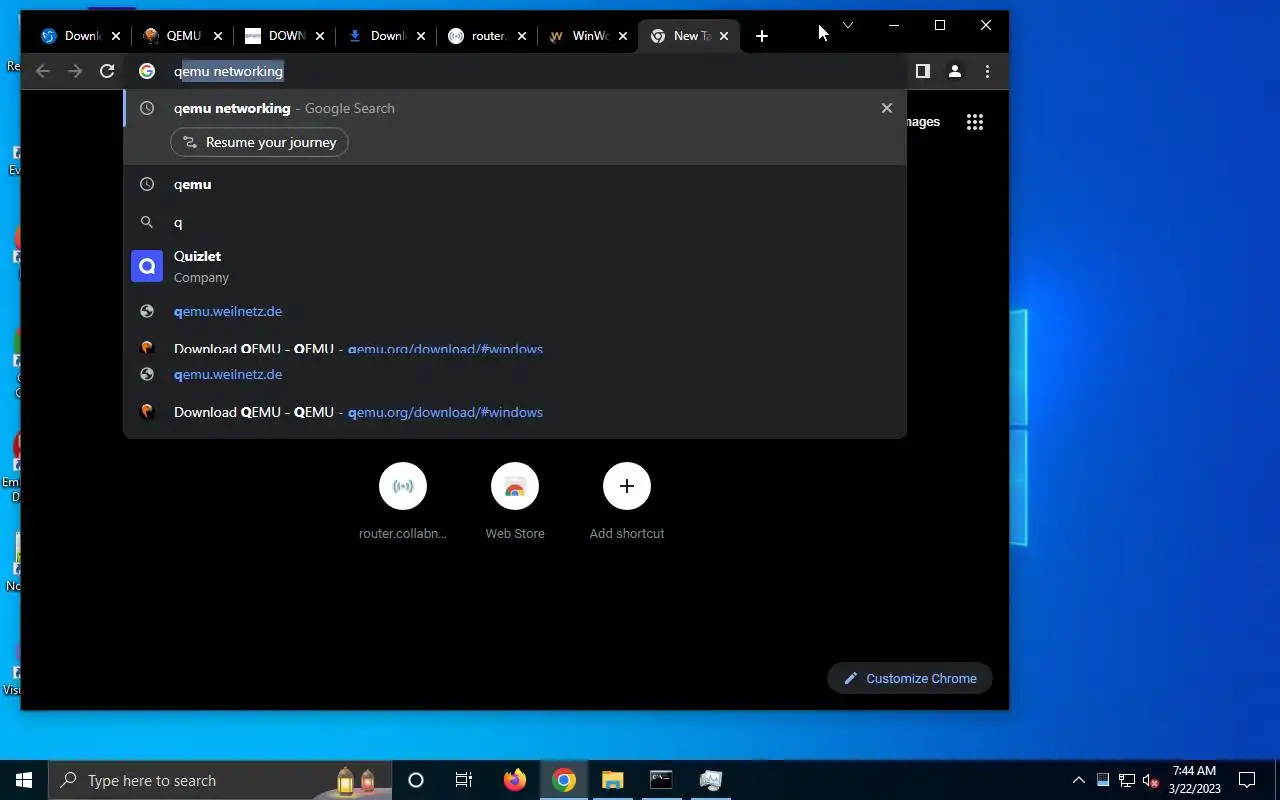Close the QEMU tab

[218, 36]
